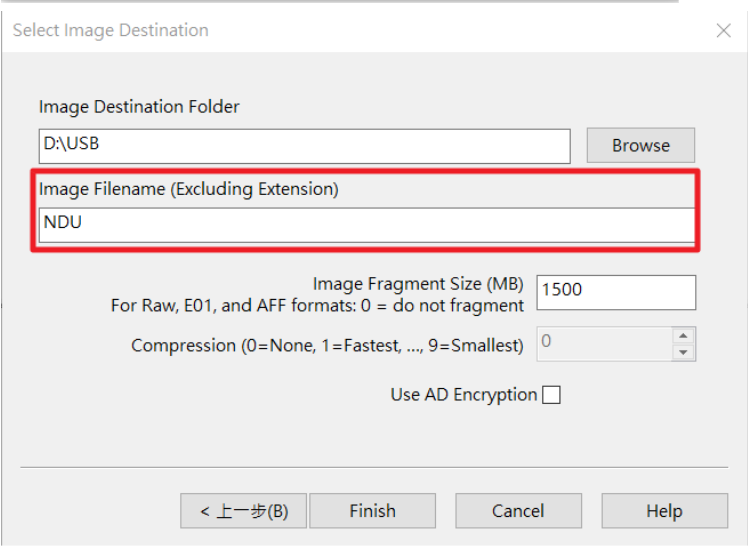Open Help for this dialog

click(x=664, y=511)
